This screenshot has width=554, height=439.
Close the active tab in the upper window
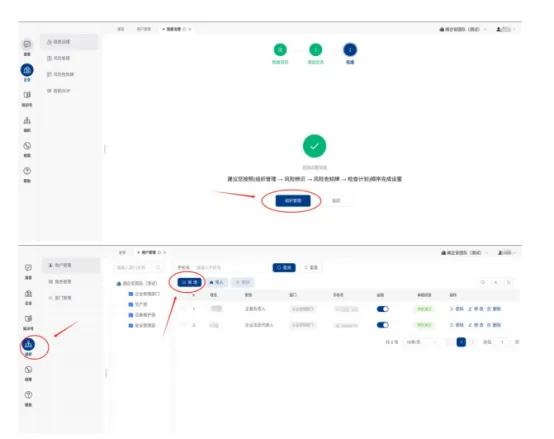[190, 29]
